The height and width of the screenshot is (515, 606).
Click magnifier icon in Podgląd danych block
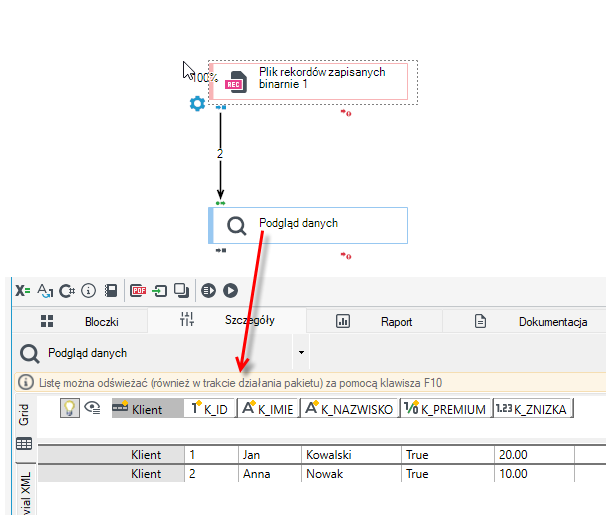237,226
